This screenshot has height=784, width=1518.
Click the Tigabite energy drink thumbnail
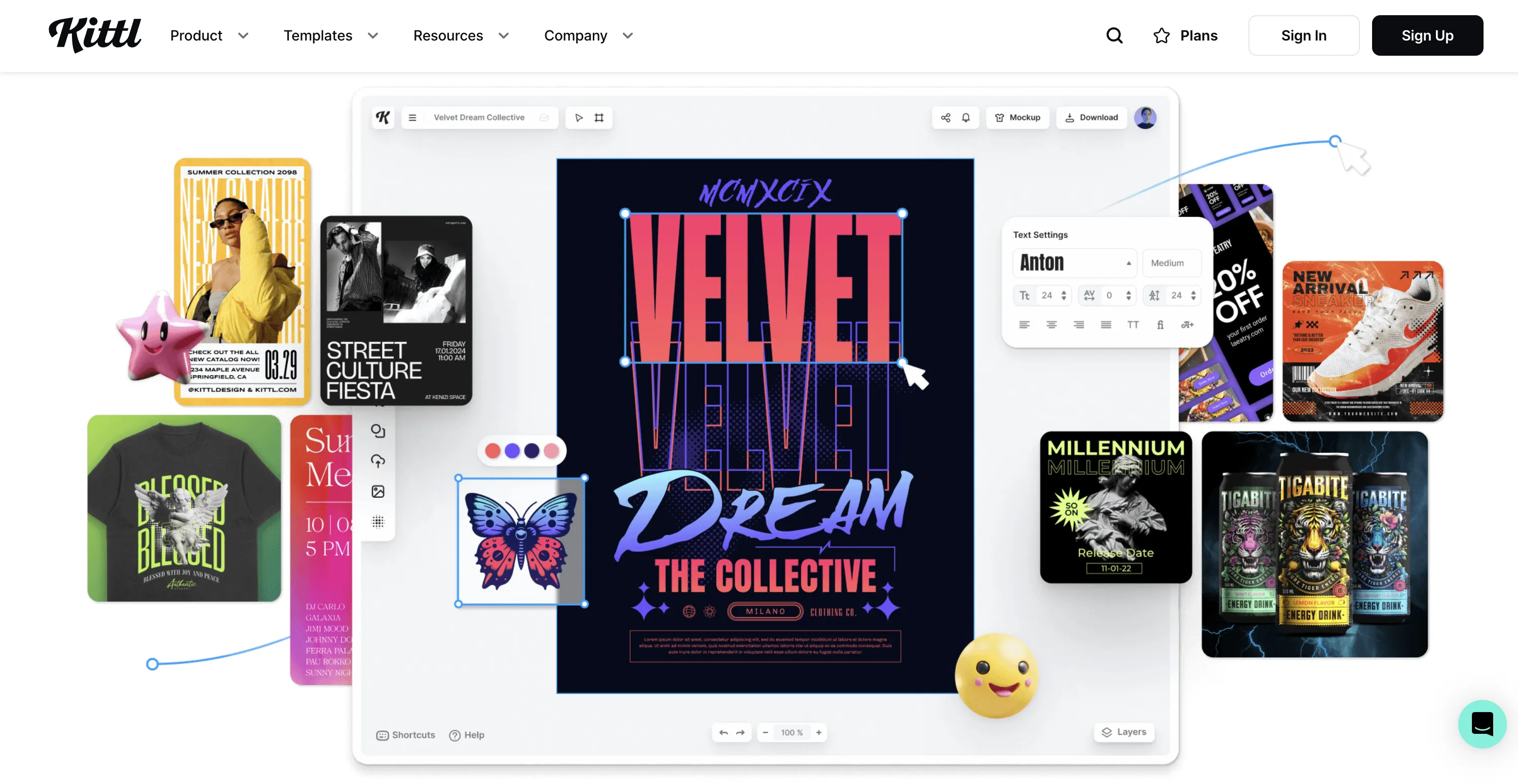pyautogui.click(x=1314, y=543)
